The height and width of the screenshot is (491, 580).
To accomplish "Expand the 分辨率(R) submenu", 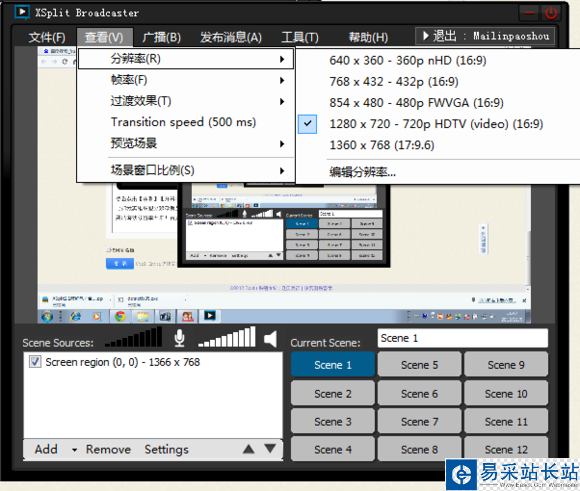I will pos(186,59).
